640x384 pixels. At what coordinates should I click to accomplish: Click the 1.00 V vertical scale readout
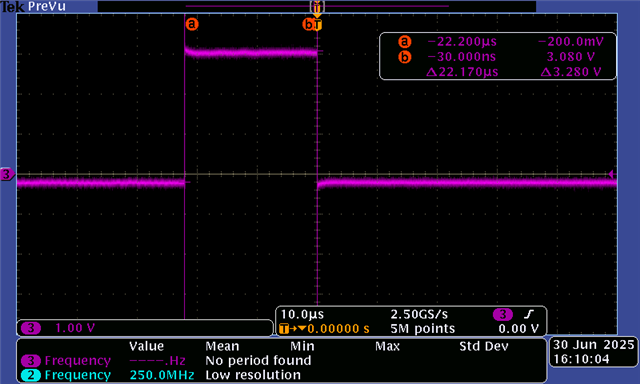click(75, 328)
